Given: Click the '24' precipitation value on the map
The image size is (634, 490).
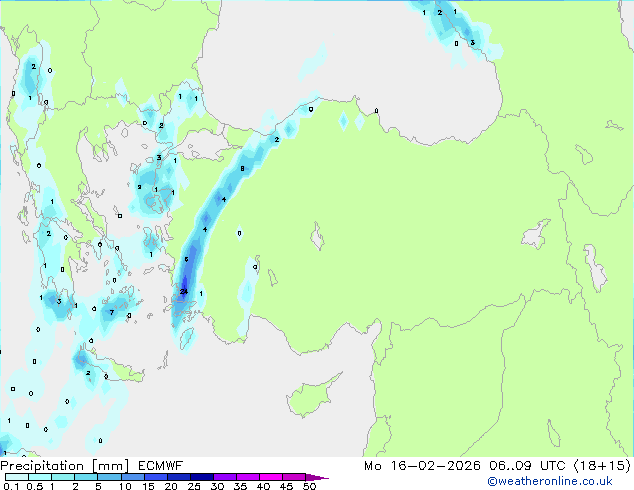Looking at the screenshot, I should click(x=184, y=291).
